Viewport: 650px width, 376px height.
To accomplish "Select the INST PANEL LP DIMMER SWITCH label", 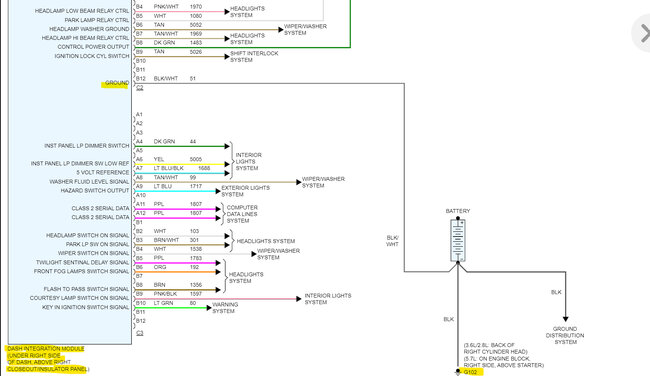I will [87, 146].
